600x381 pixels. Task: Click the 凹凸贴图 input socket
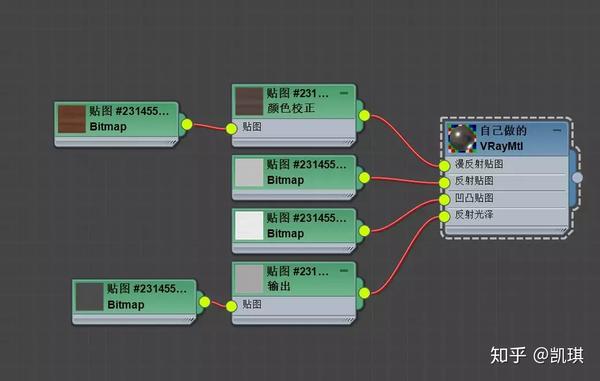444,200
